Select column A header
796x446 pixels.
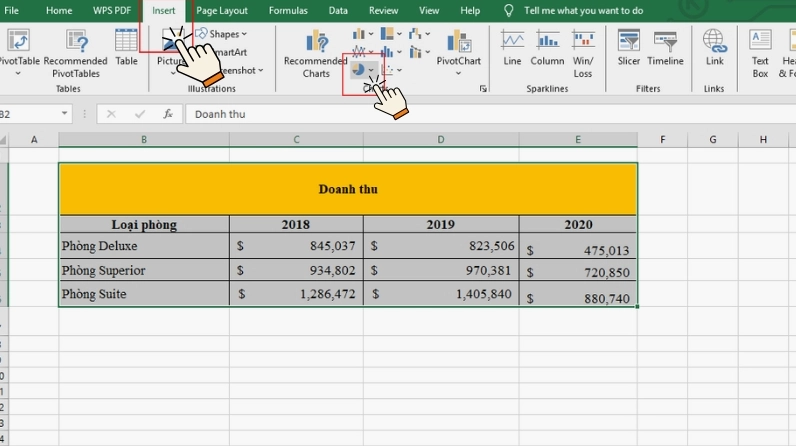tap(34, 140)
